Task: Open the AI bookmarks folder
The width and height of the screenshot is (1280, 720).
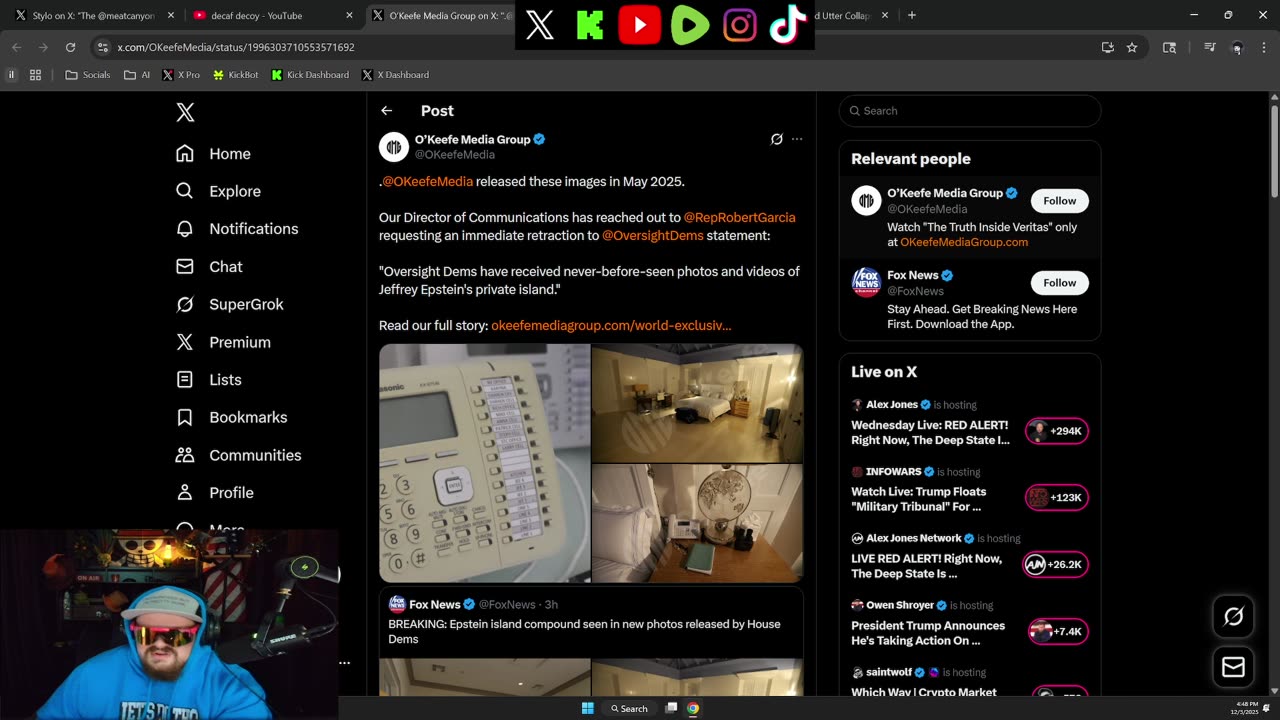Action: [x=137, y=75]
